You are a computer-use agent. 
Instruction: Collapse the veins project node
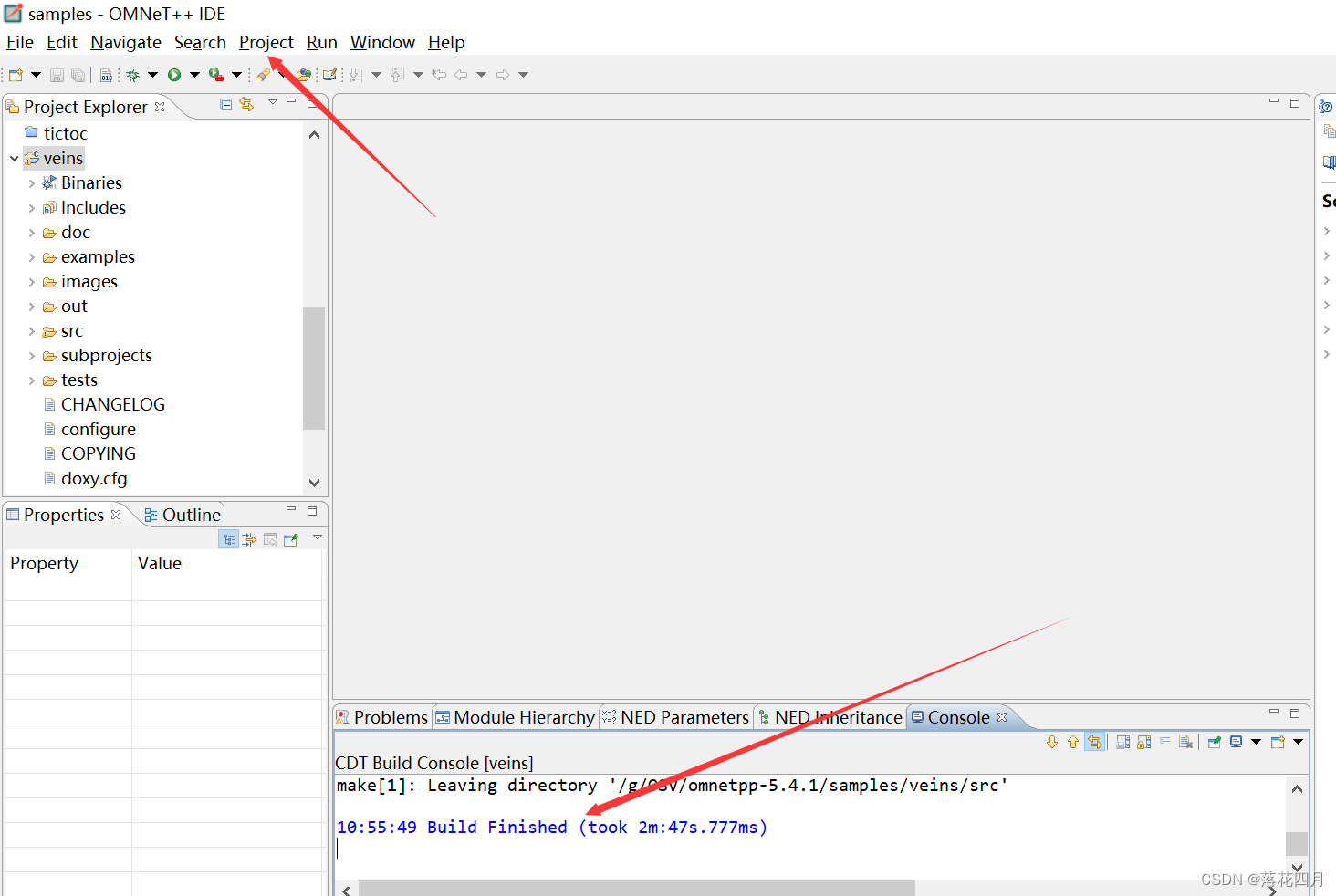[x=15, y=159]
